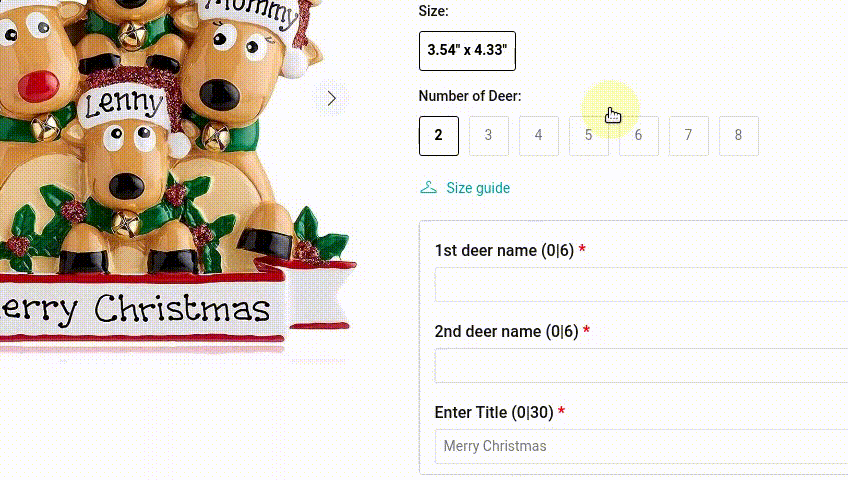Click the '2nd deer name (0|6)' label
This screenshot has height=480, width=848.
click(506, 331)
